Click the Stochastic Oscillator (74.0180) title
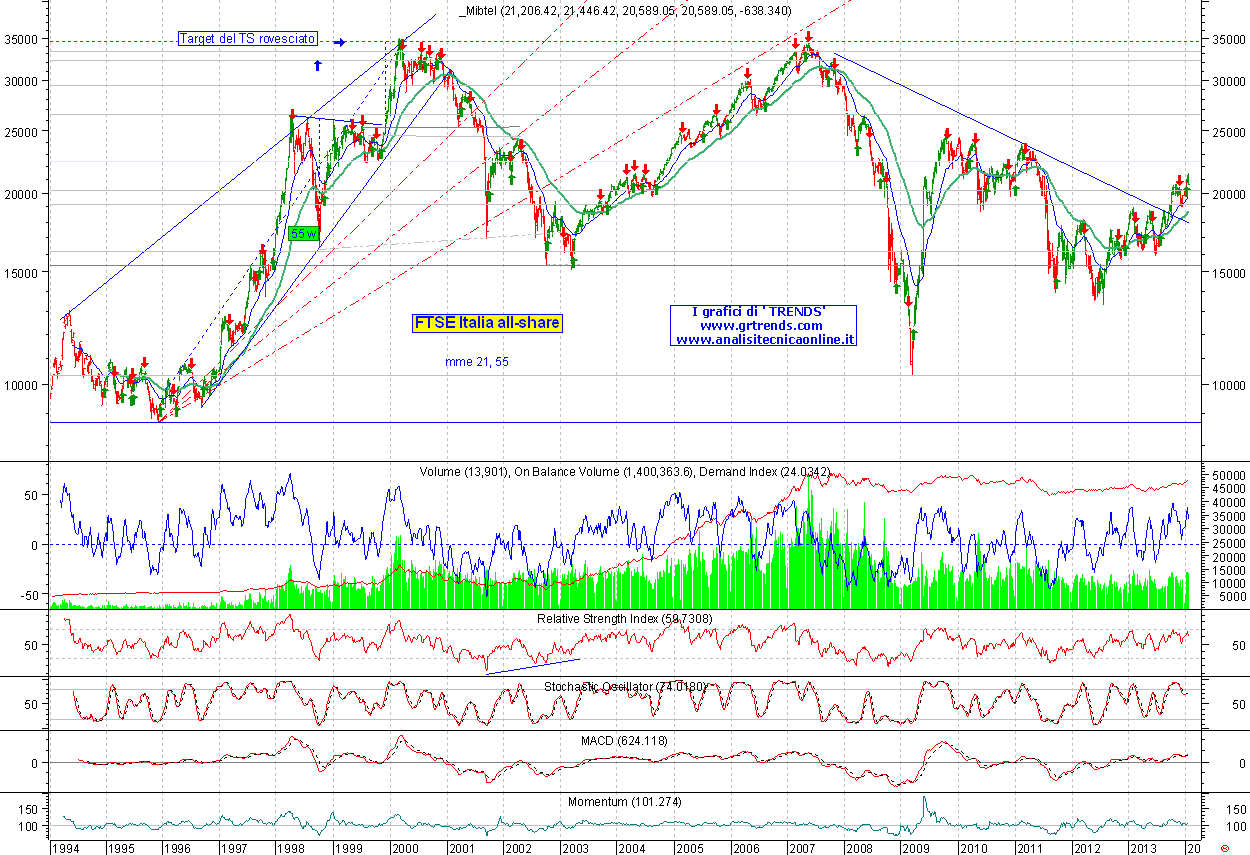1250x855 pixels. [625, 687]
